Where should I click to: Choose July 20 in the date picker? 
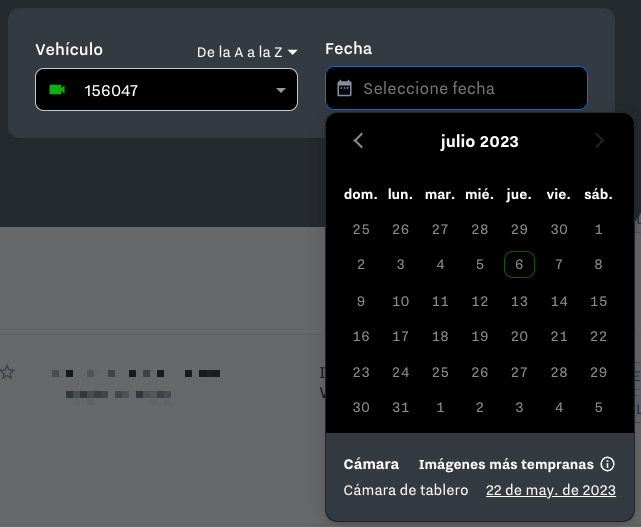(x=519, y=337)
